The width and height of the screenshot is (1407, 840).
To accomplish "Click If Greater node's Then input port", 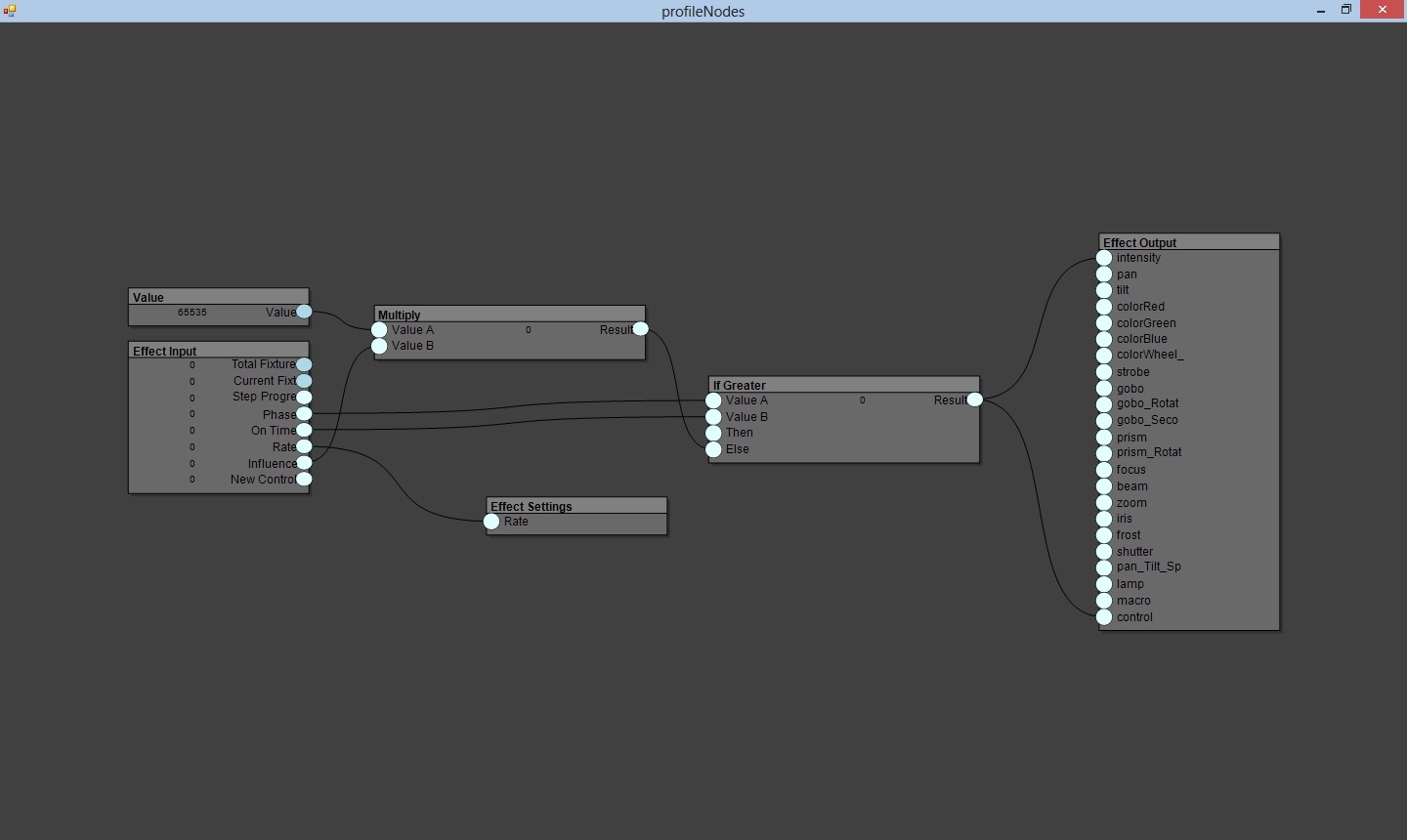I will point(713,433).
